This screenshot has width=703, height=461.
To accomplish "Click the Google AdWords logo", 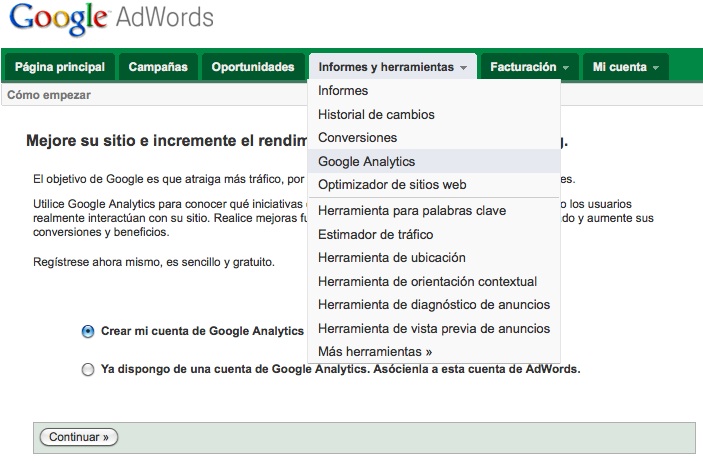I will coord(110,21).
